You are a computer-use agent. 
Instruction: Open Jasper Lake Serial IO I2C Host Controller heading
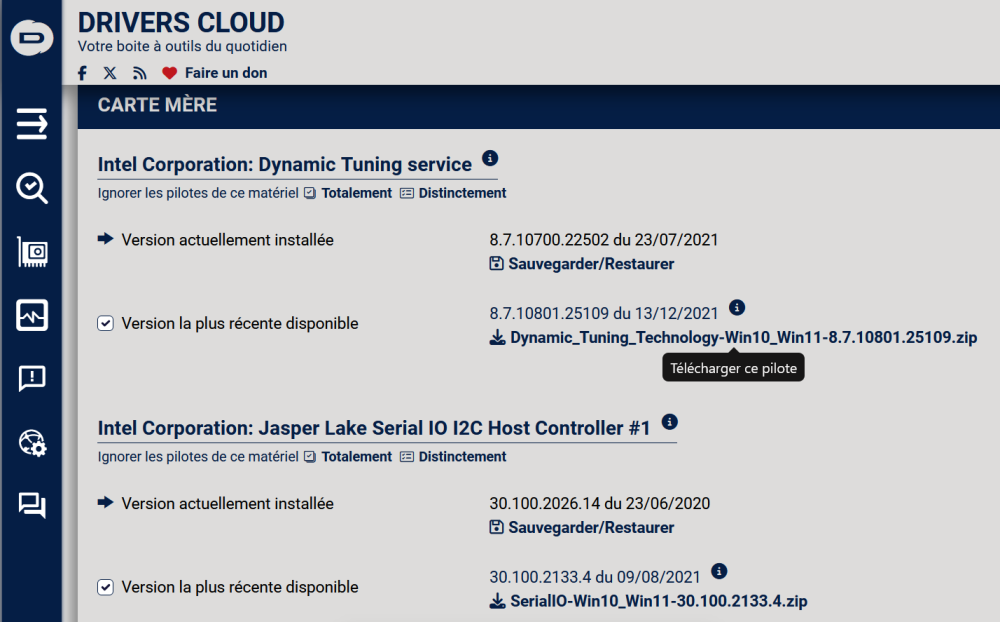tap(374, 428)
